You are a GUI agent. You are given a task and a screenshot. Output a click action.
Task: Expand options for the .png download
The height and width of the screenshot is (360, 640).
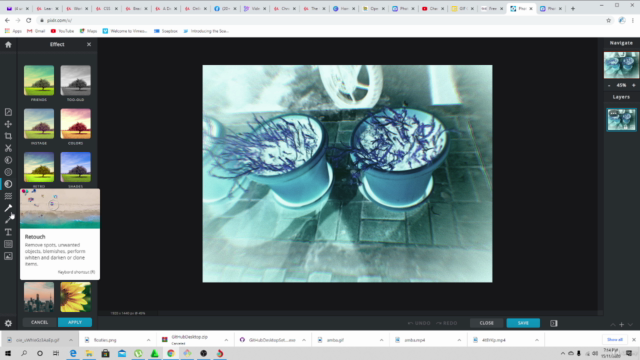point(148,340)
